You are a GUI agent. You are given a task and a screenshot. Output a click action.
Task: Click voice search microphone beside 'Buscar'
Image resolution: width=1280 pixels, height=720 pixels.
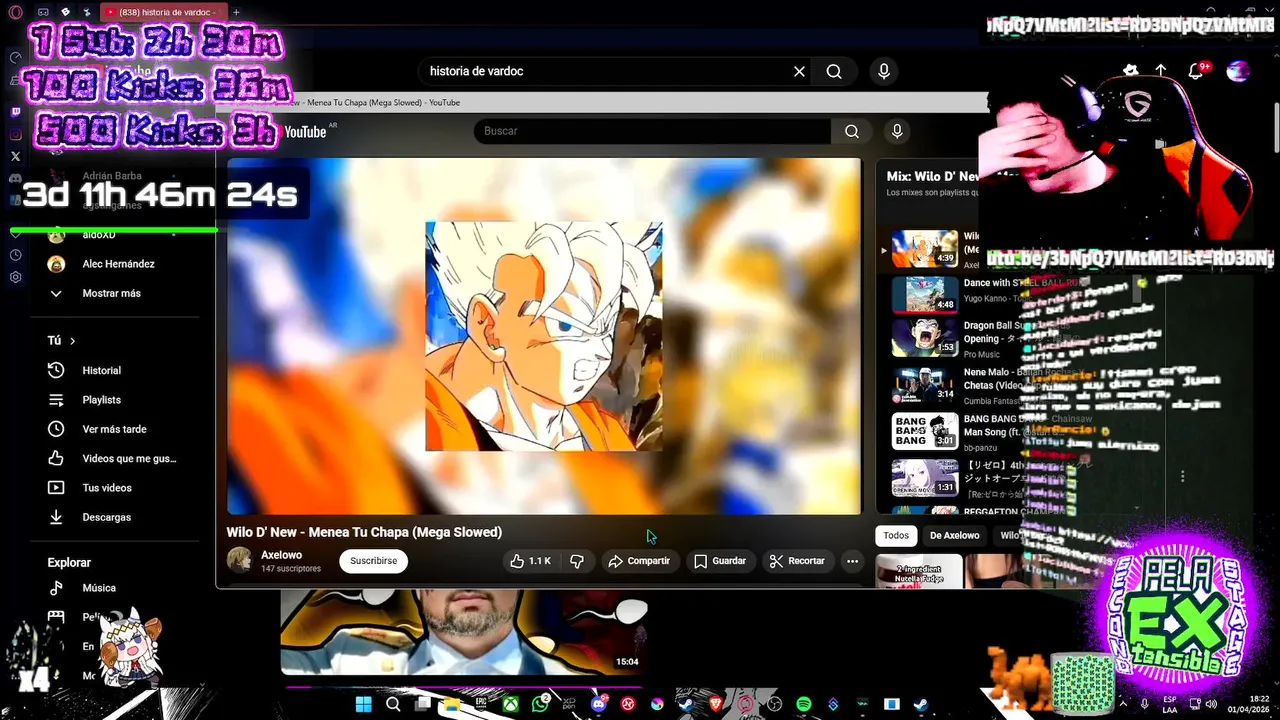[897, 131]
